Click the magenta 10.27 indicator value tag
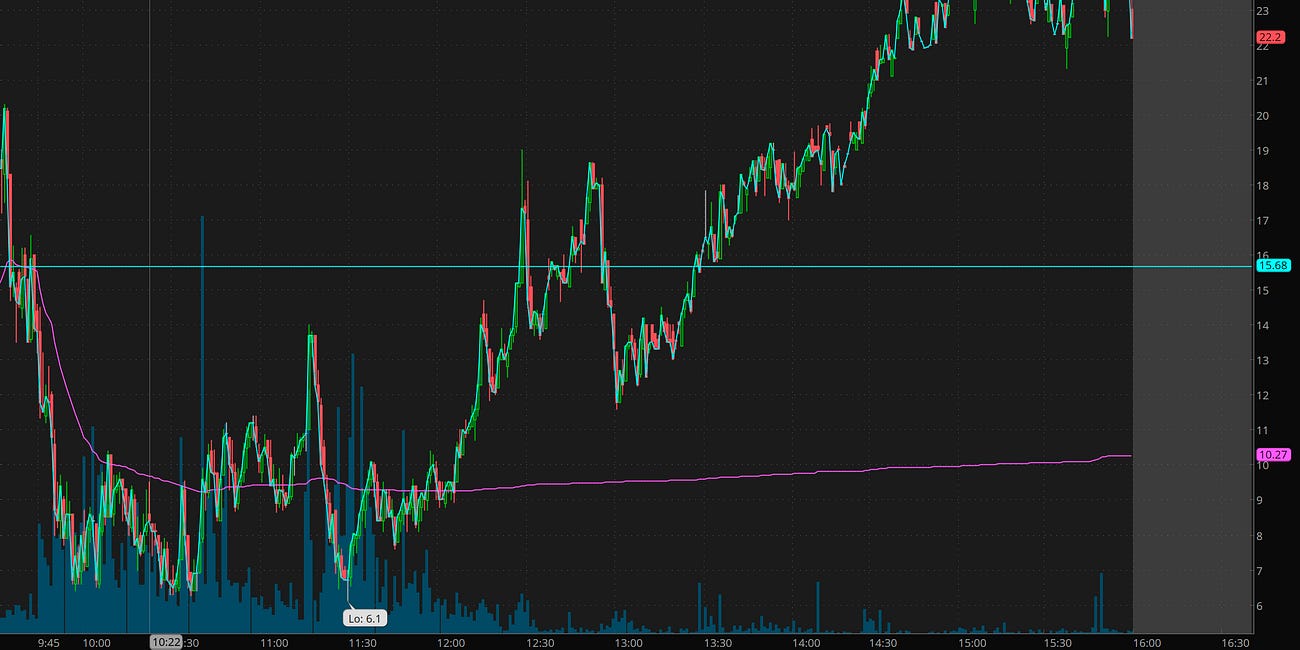The image size is (1300, 650). (x=1272, y=454)
